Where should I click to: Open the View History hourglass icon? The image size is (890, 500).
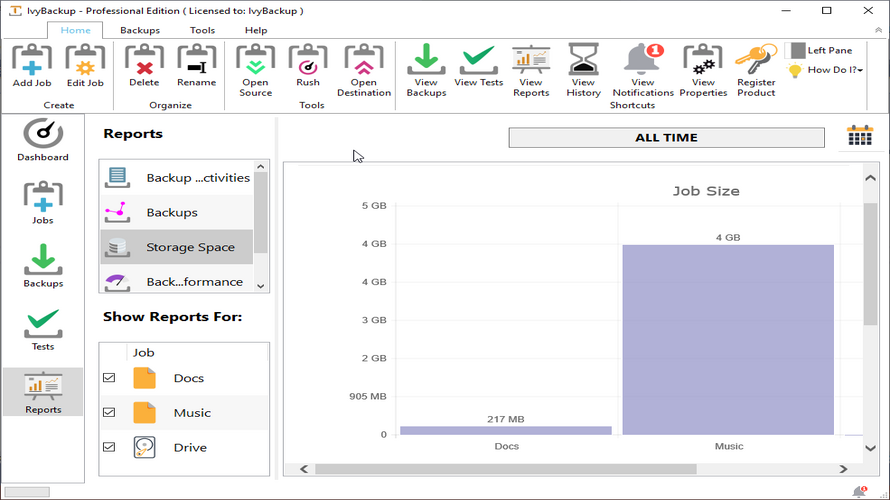click(583, 62)
